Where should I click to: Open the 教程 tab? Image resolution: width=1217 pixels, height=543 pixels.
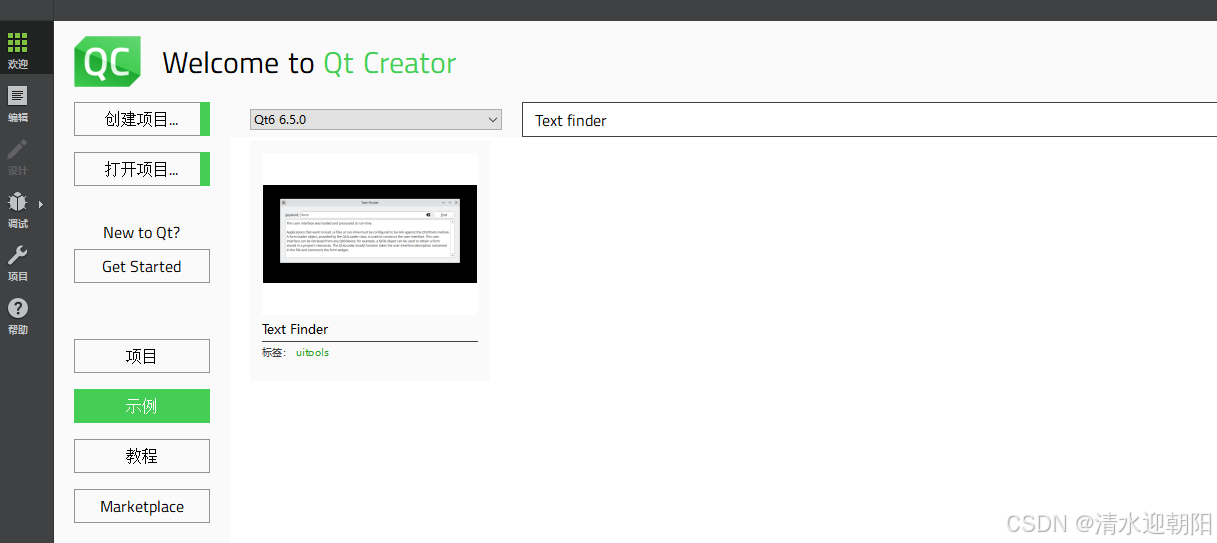tap(142, 456)
